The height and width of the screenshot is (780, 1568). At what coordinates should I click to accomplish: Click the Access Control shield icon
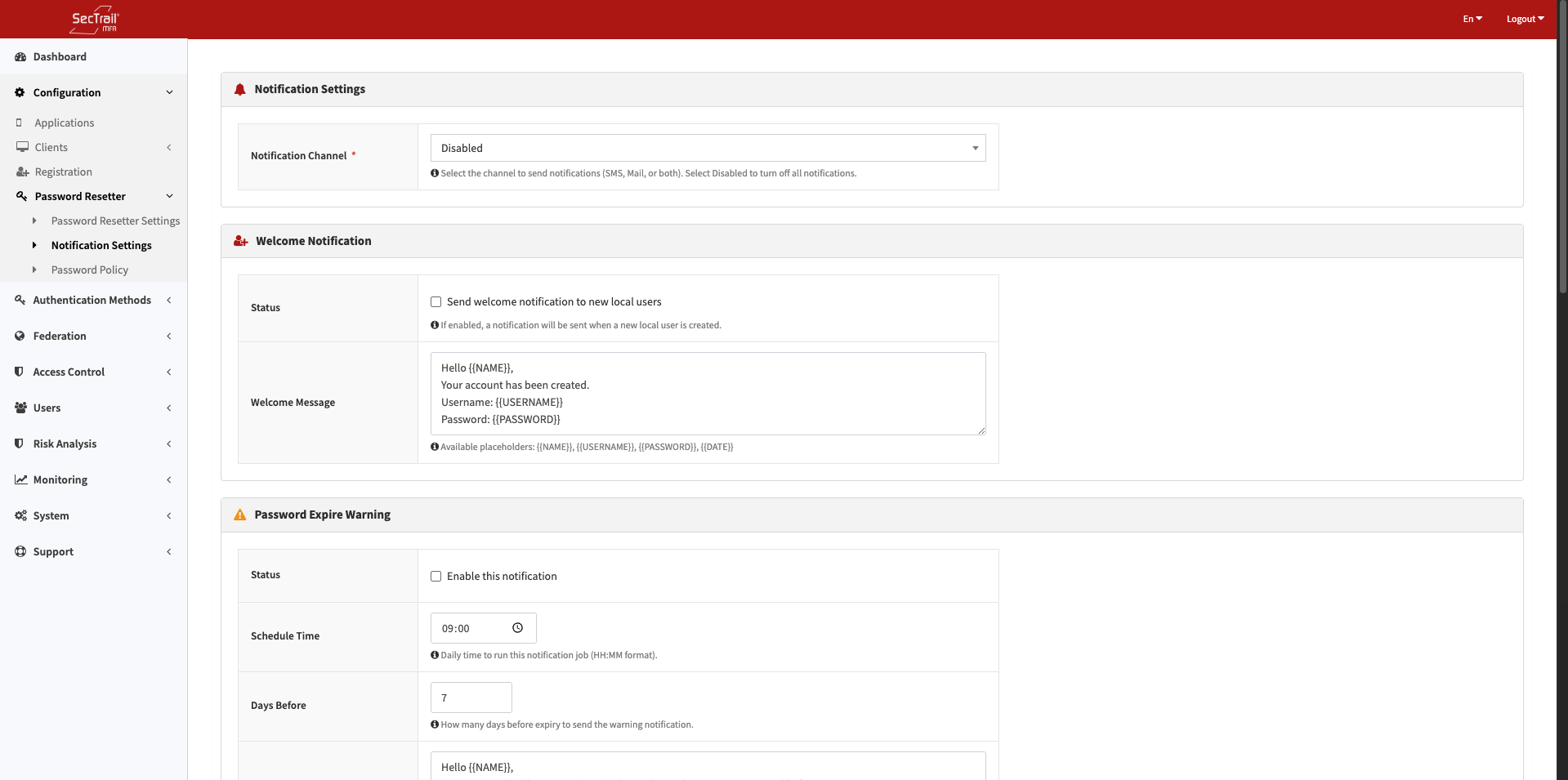(x=20, y=372)
